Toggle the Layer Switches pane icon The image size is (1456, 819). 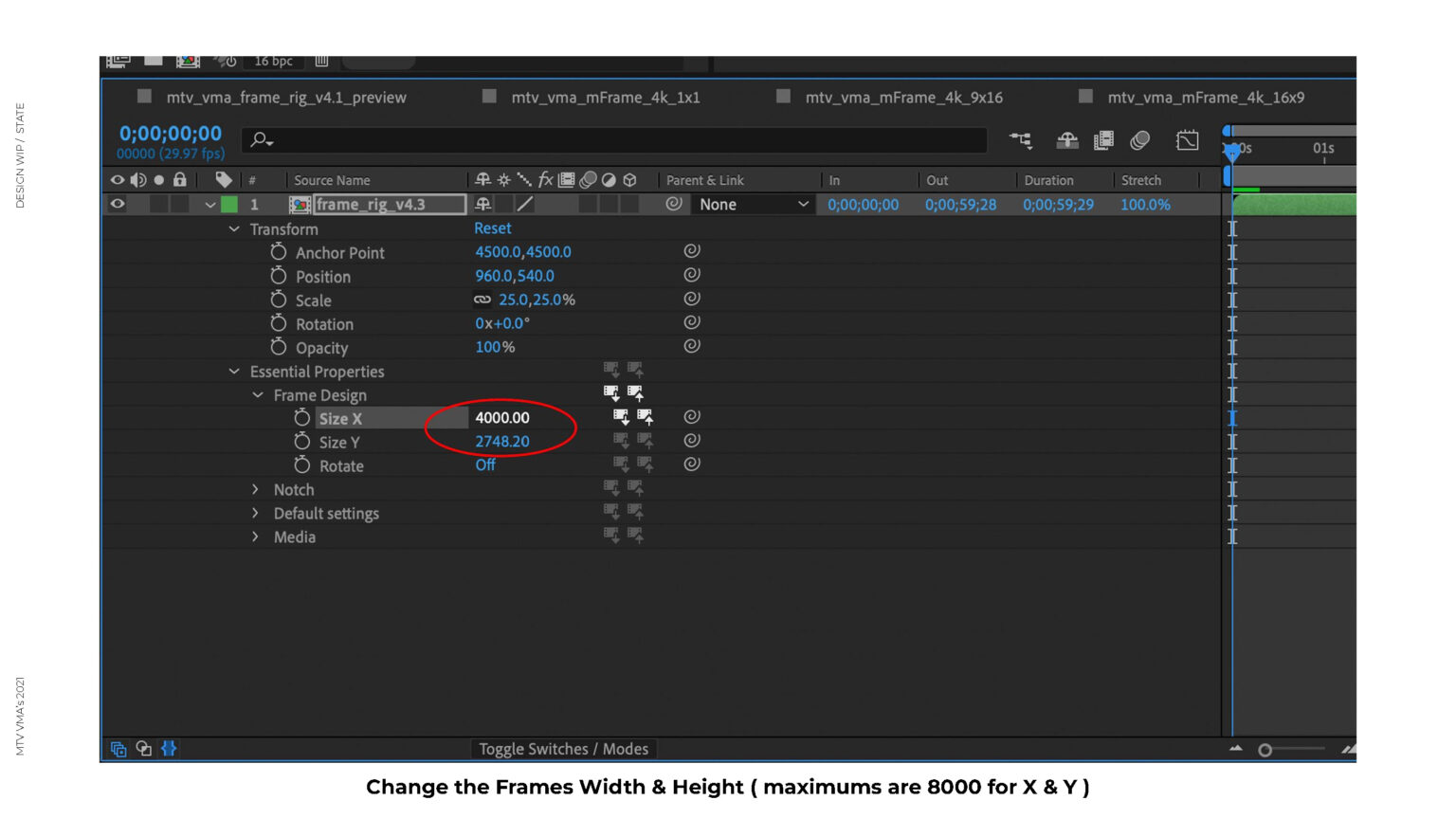(x=118, y=749)
